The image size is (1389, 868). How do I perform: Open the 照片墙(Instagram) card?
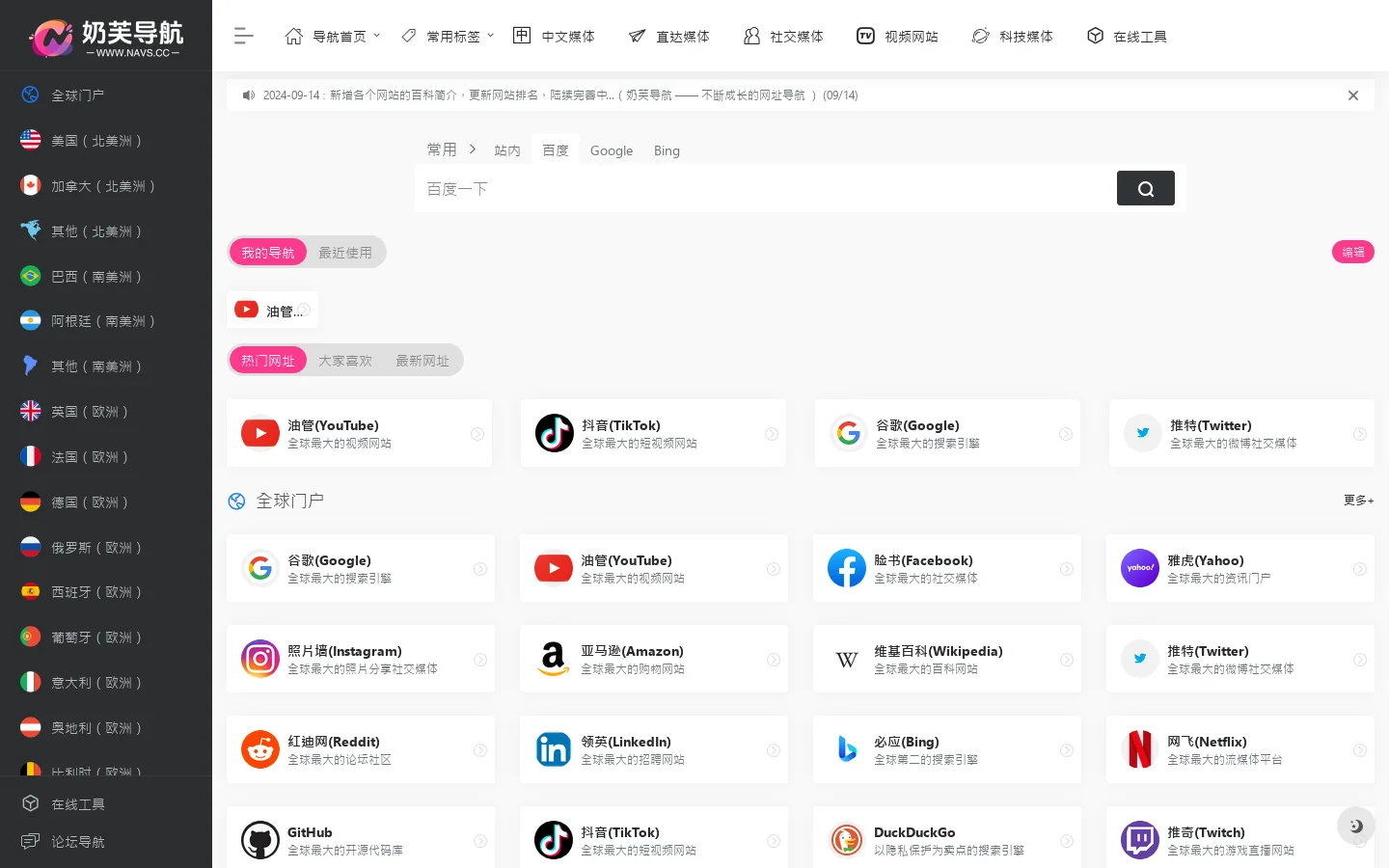(x=361, y=659)
